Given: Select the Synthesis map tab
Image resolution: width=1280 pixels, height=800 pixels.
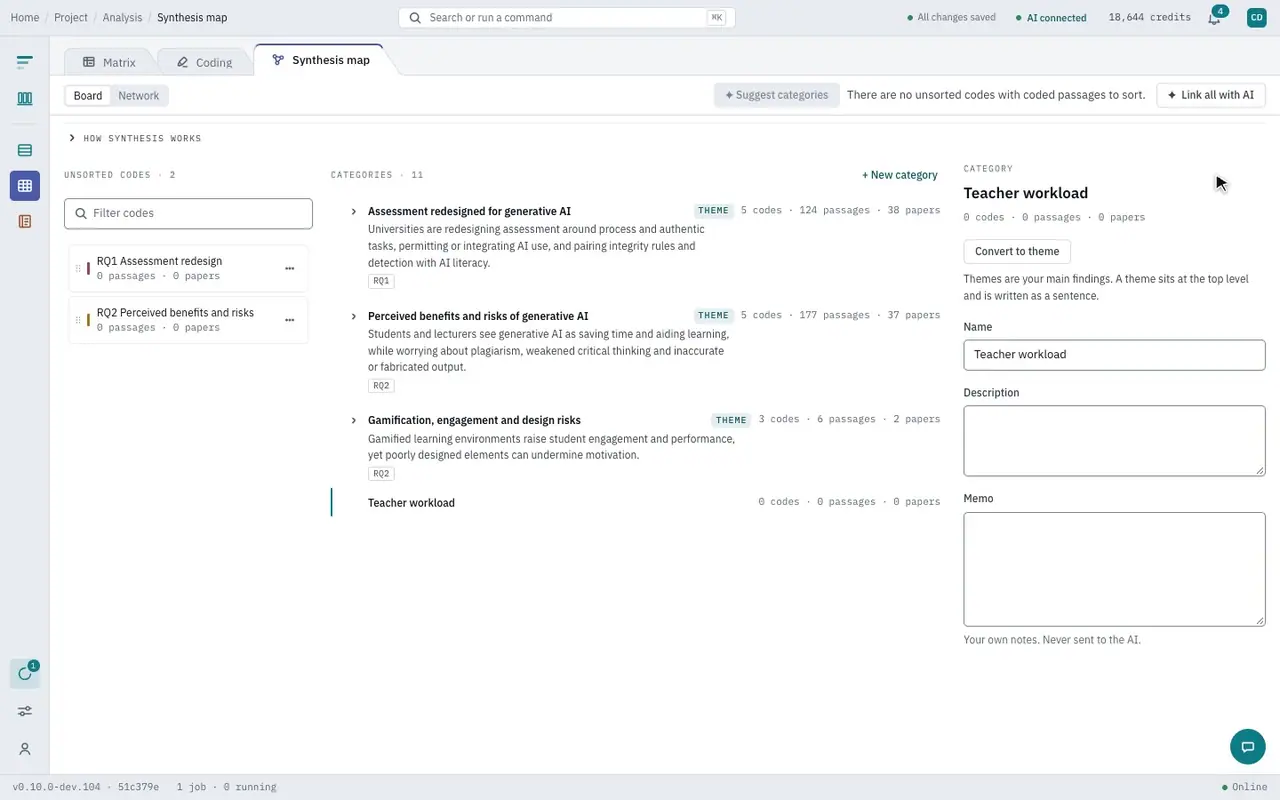Looking at the screenshot, I should point(321,60).
